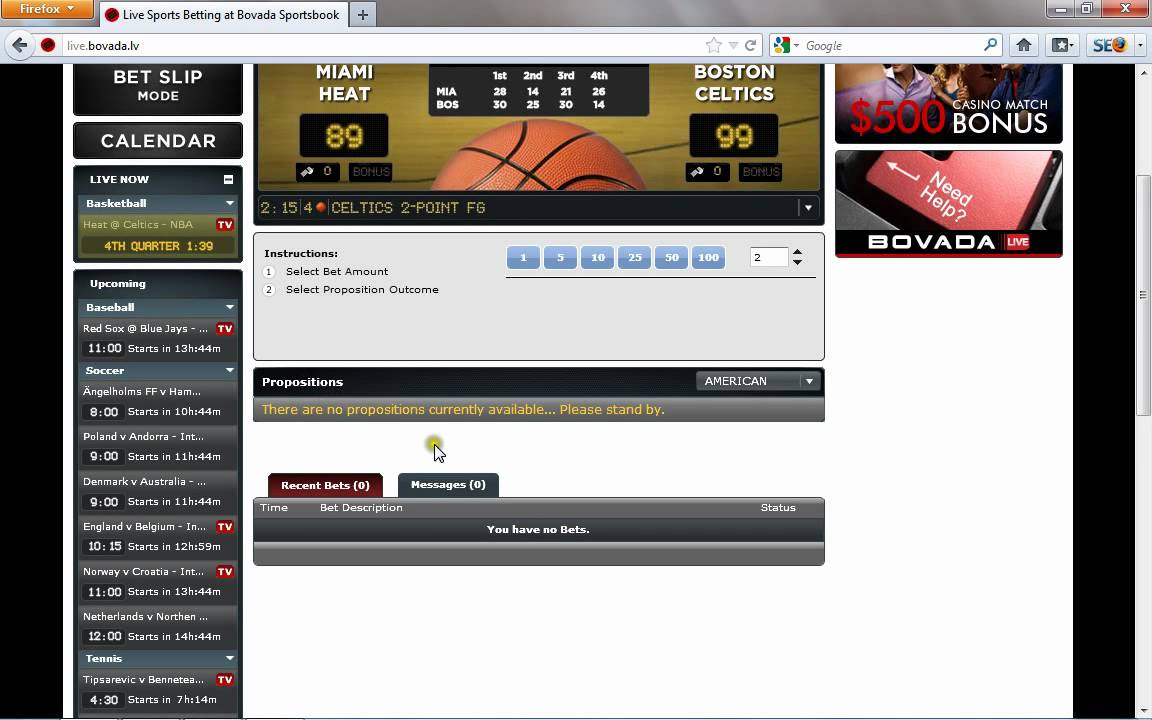
Task: Focus the live.bovada.lv address bar
Action: 382,46
